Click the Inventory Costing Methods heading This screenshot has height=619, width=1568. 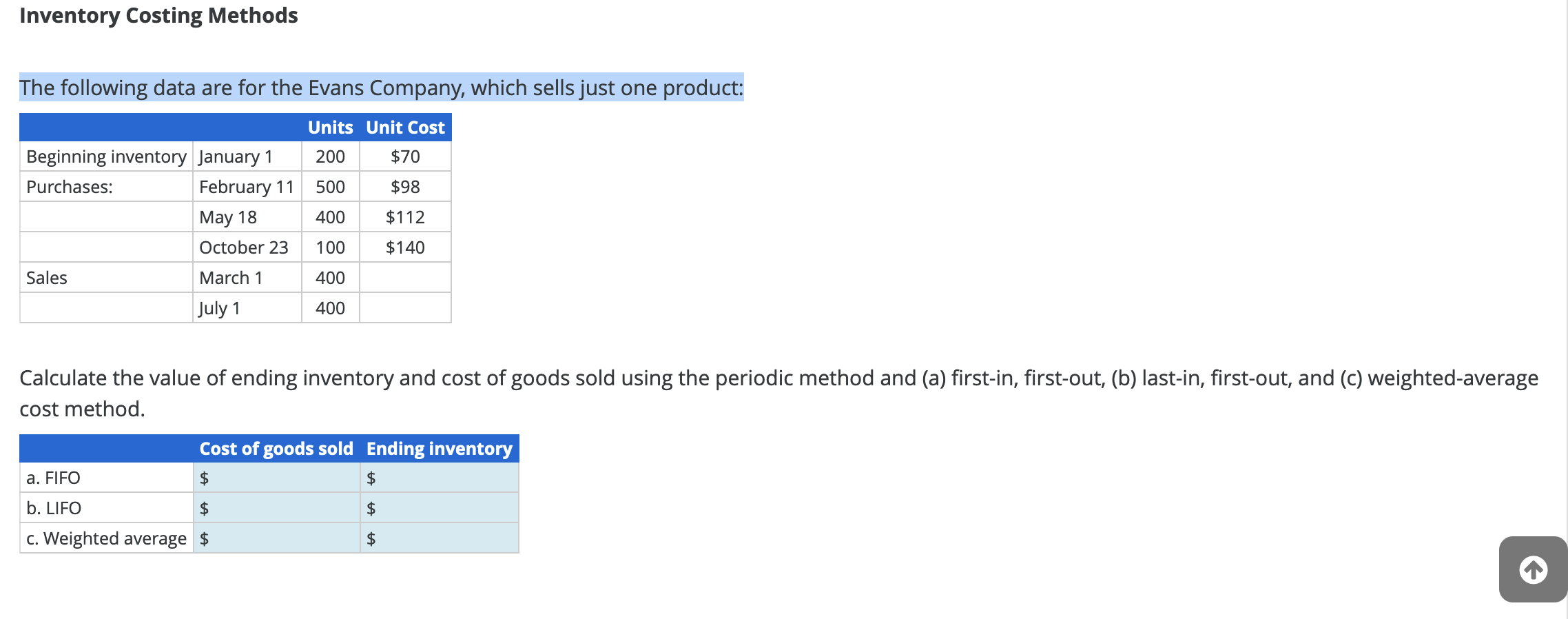[x=158, y=15]
